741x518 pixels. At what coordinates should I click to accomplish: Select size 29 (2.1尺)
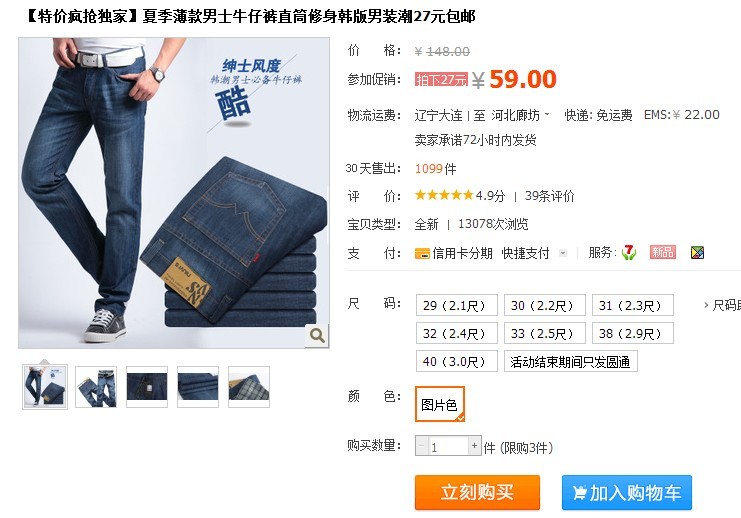click(x=457, y=305)
